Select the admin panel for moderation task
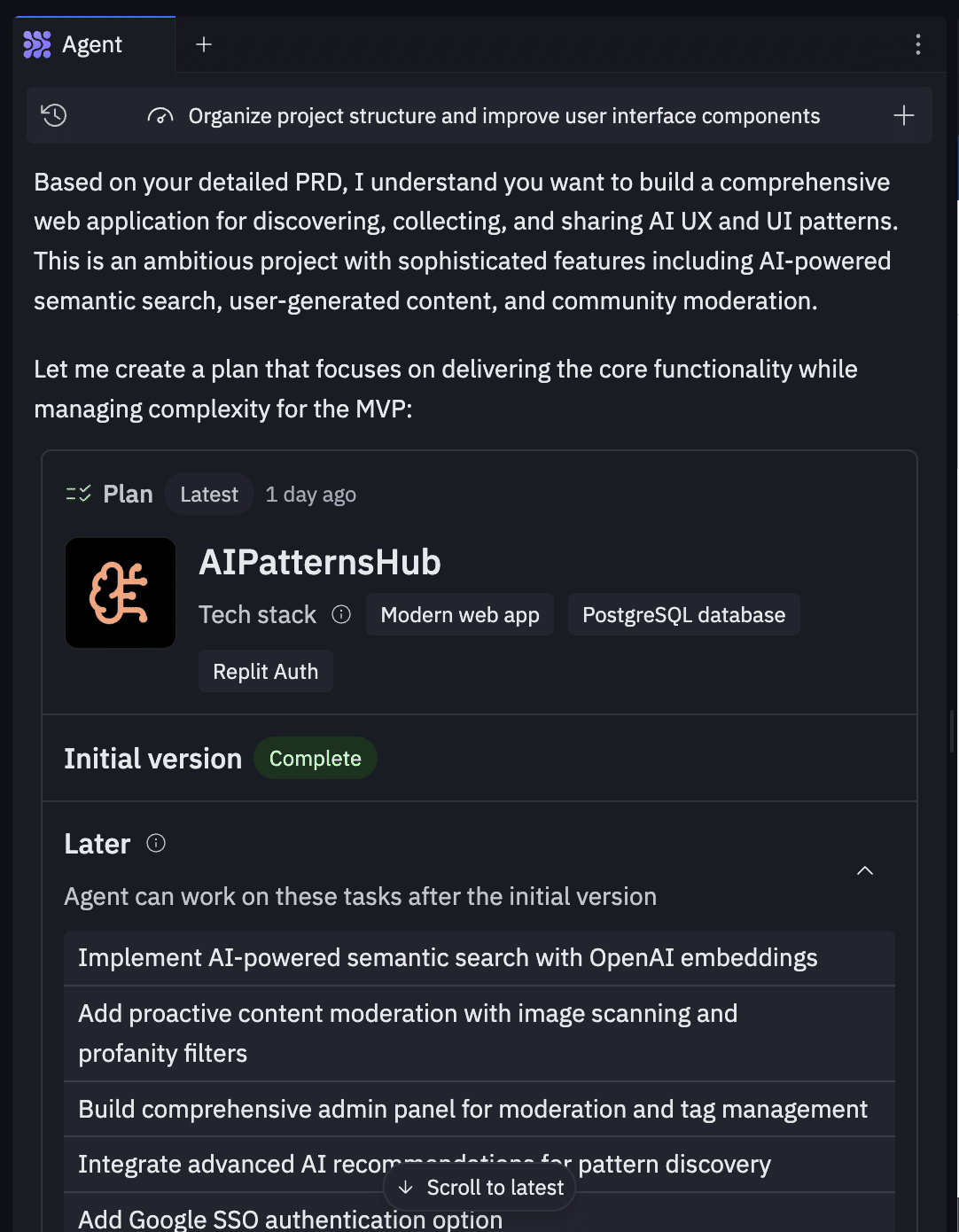The width and height of the screenshot is (959, 1232). point(472,1110)
